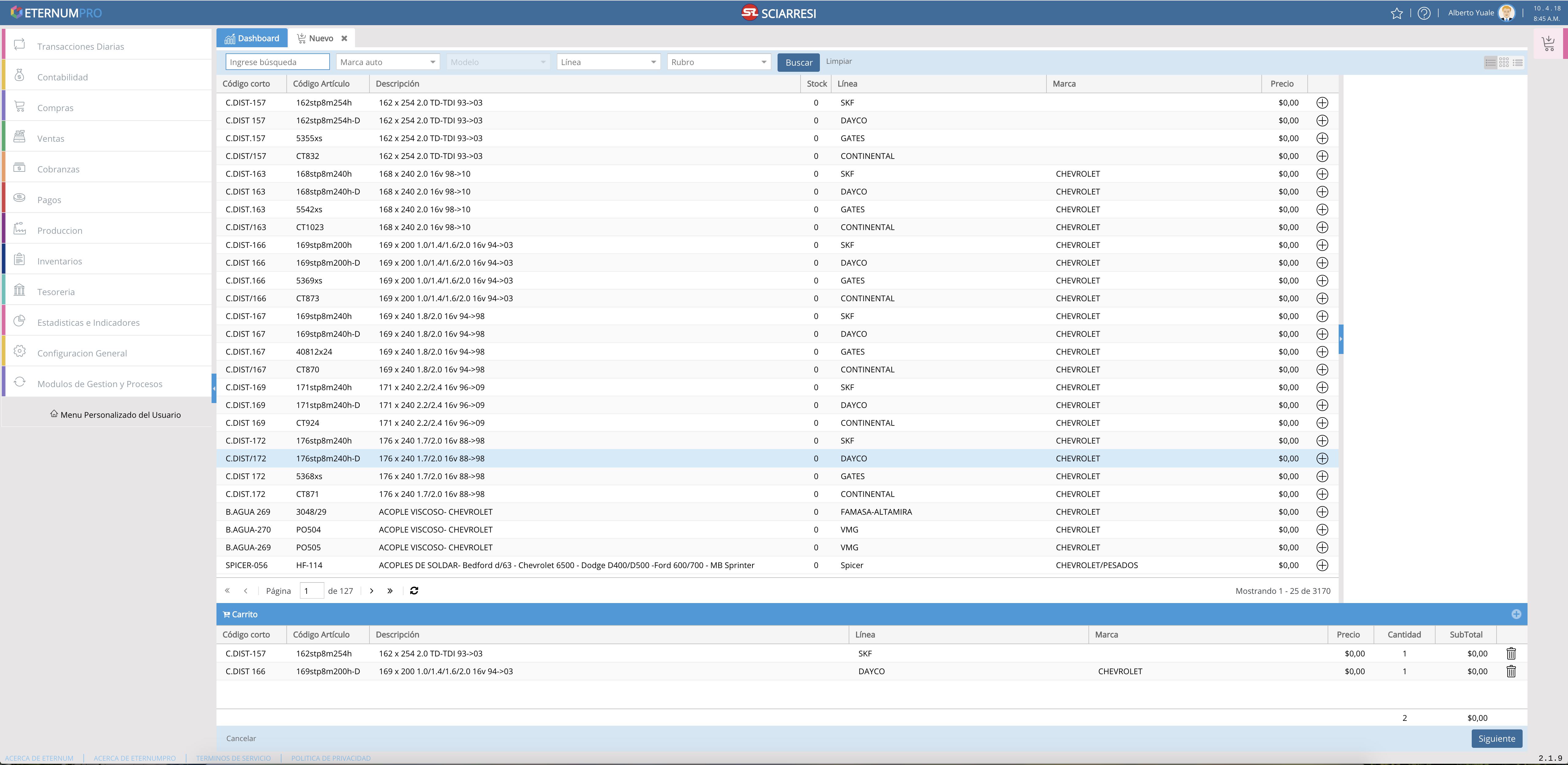Delete cart item C.DIST-157 with trash icon
The width and height of the screenshot is (1568, 765).
pyautogui.click(x=1511, y=654)
